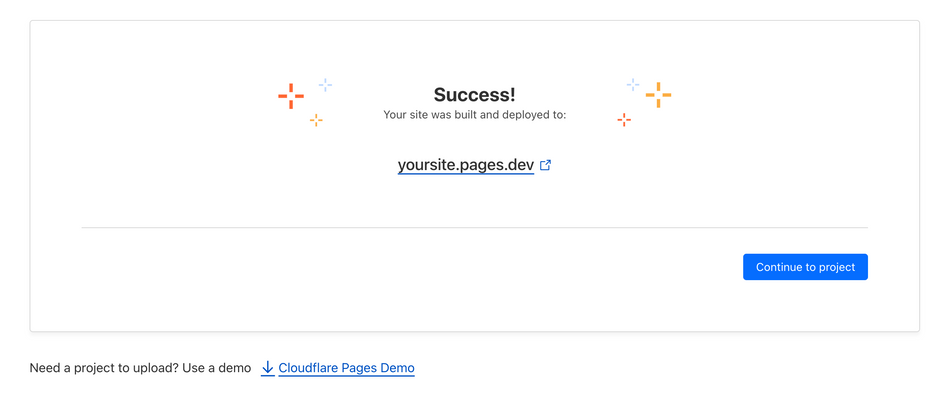Screen dimensions: 948x405
Task: Click the "Need a project to upload?" text
Action: [104, 368]
